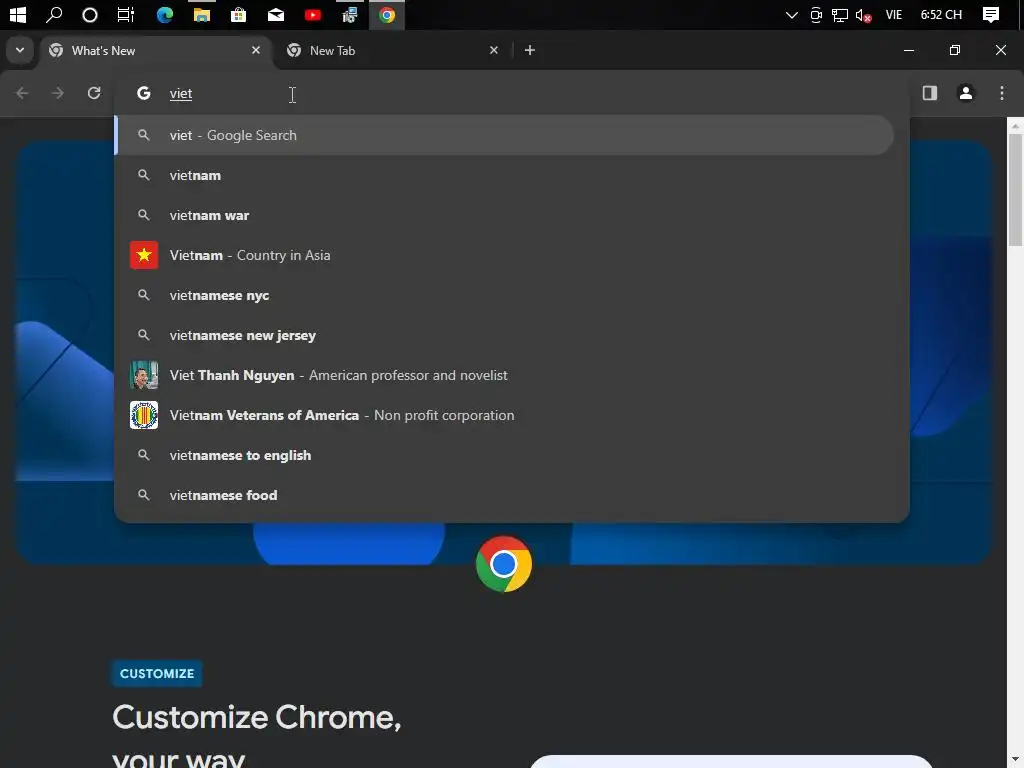Viewport: 1024px width, 768px height.
Task: Click the Vietnam Veterans of America logo
Action: coord(144,415)
